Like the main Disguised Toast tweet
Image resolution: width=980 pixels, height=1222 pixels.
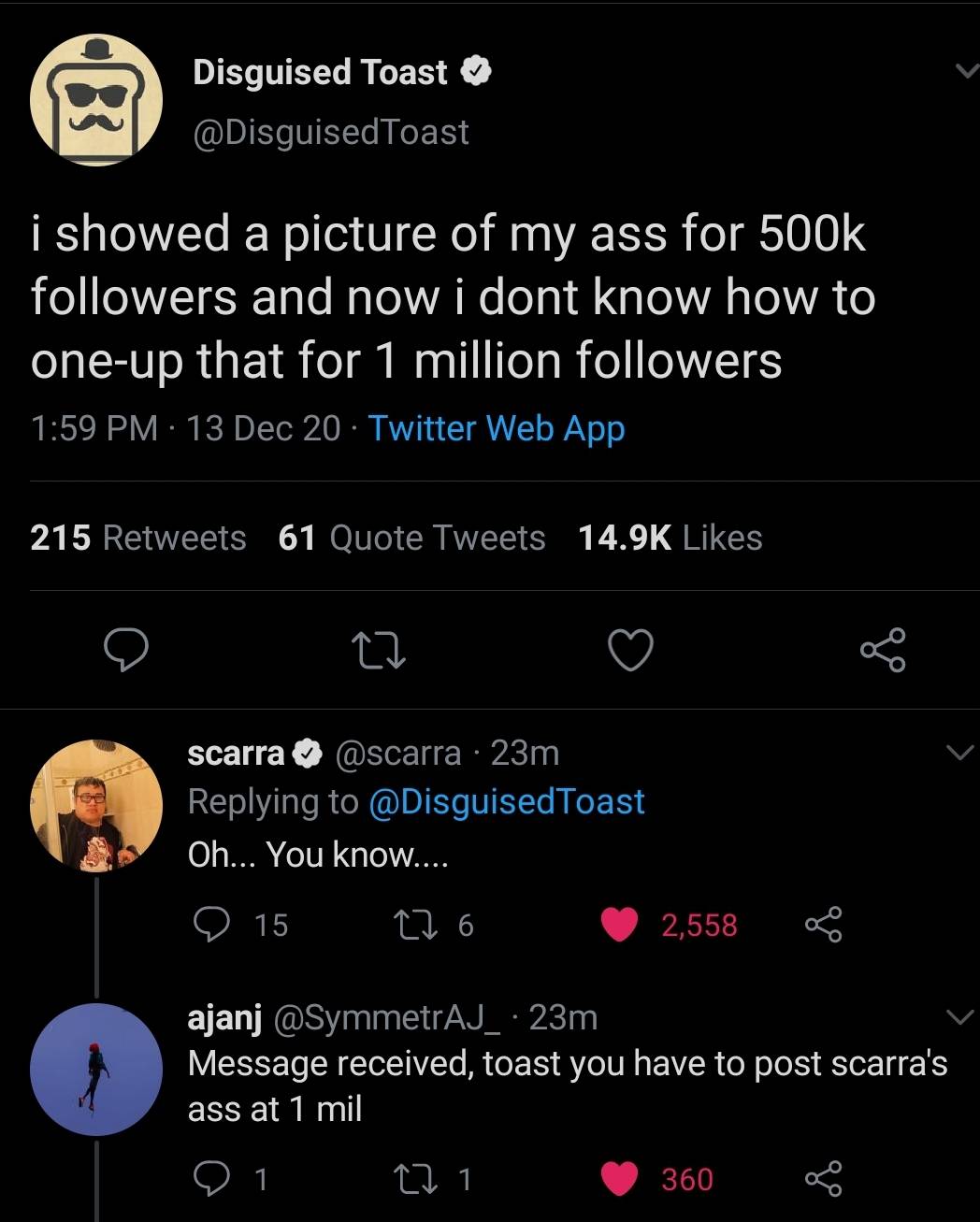point(631,651)
